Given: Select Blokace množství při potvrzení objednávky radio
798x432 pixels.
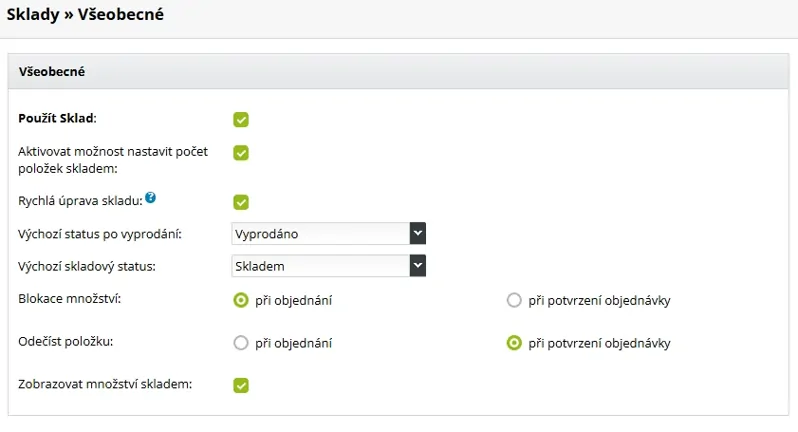Looking at the screenshot, I should 514,300.
